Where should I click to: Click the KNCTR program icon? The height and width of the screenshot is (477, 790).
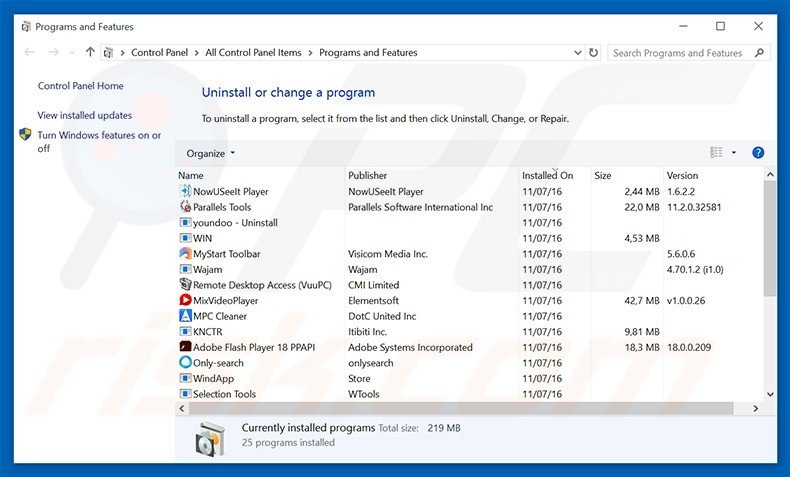185,331
